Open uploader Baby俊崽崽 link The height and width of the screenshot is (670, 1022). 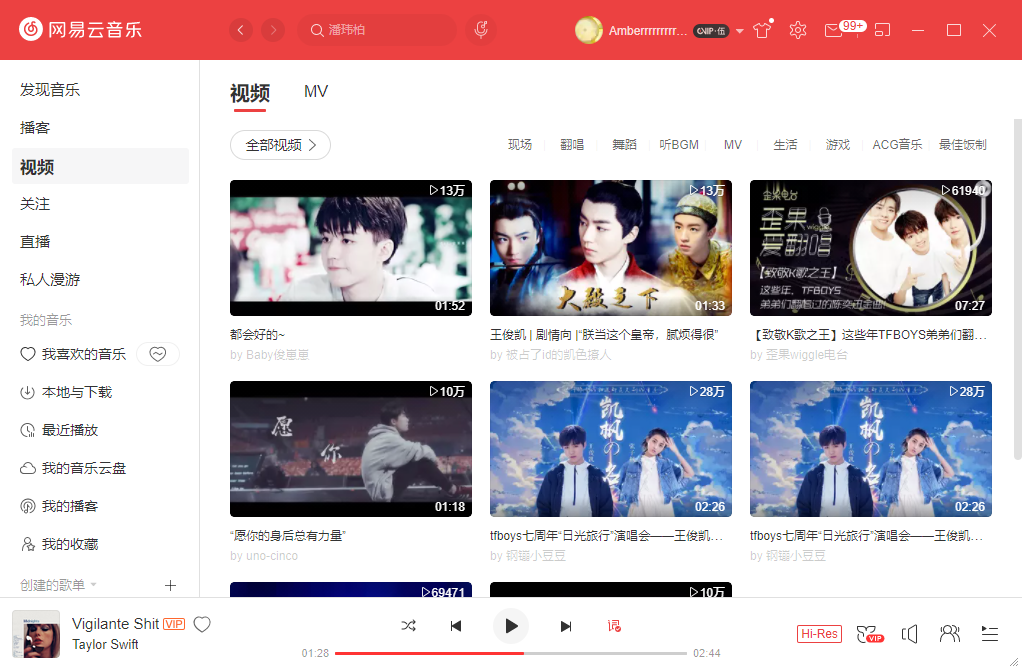277,355
